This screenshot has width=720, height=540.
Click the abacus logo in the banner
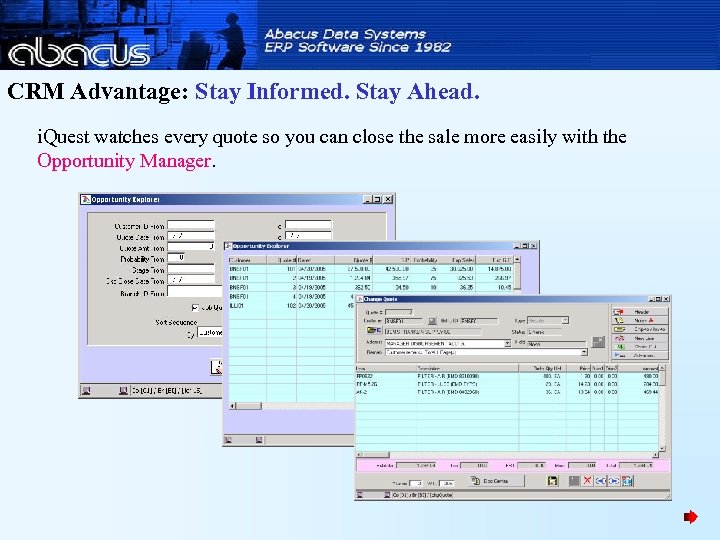click(79, 53)
